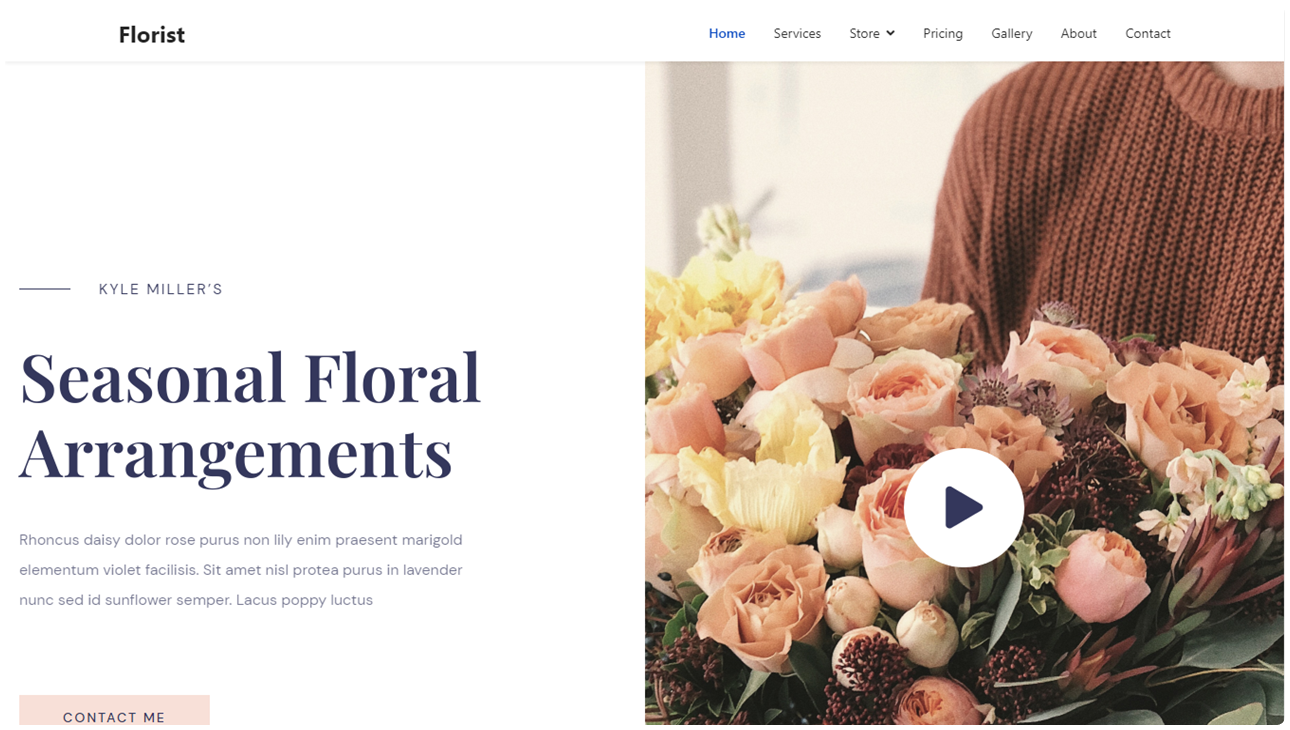Click the Kyle Miller's subtitle text
Viewport: 1290px width, 730px height.
point(161,289)
